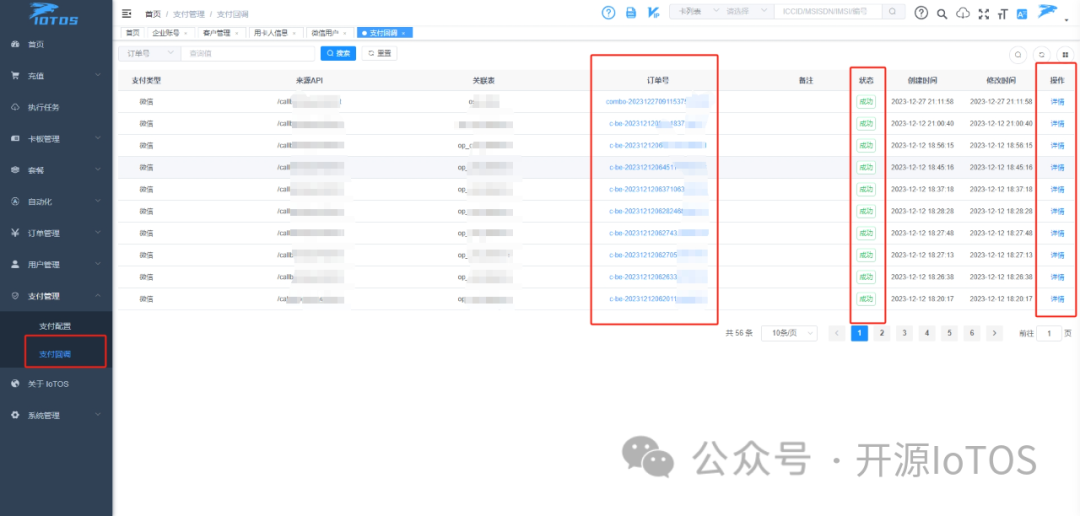The width and height of the screenshot is (1080, 516).
Task: Open 支付配置 submenu item
Action: [55, 326]
